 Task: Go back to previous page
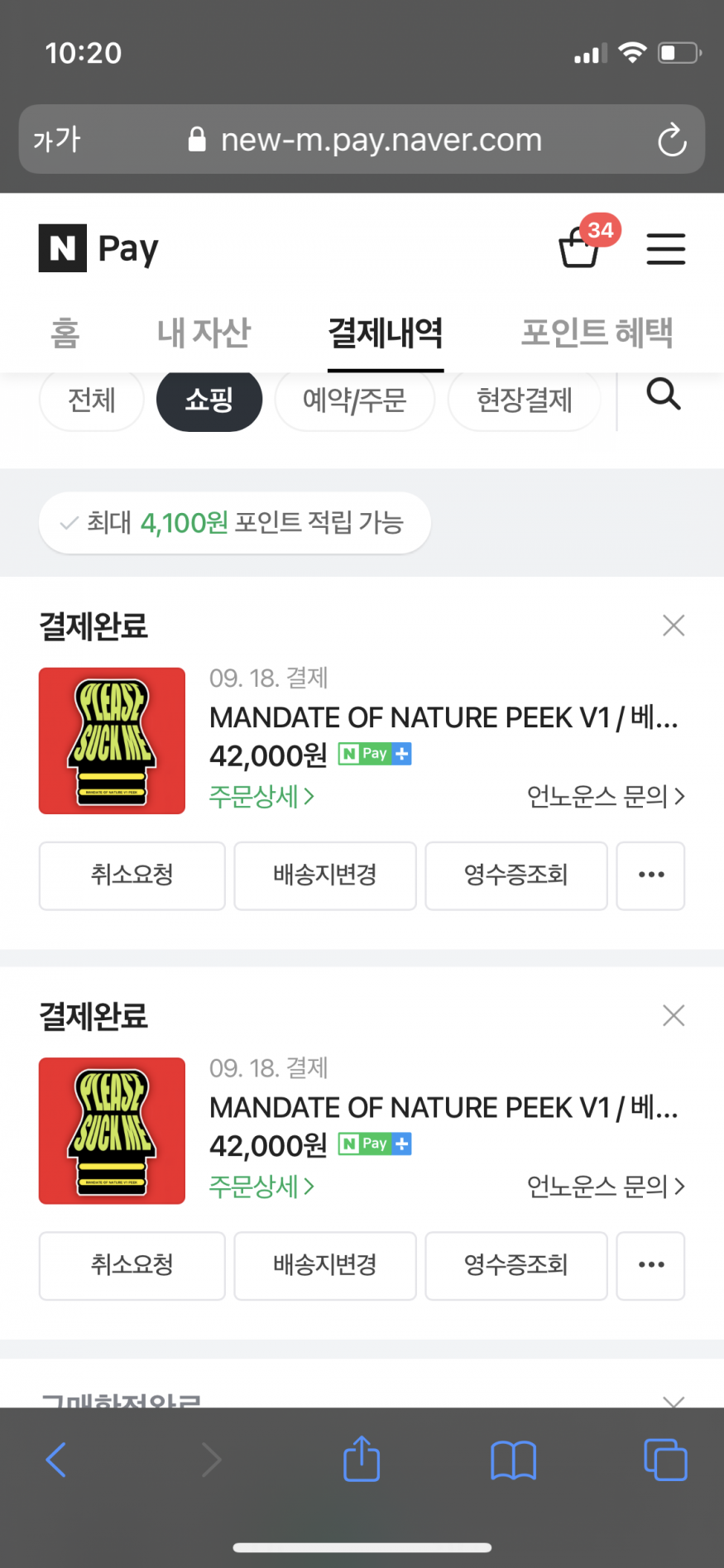tap(56, 1460)
